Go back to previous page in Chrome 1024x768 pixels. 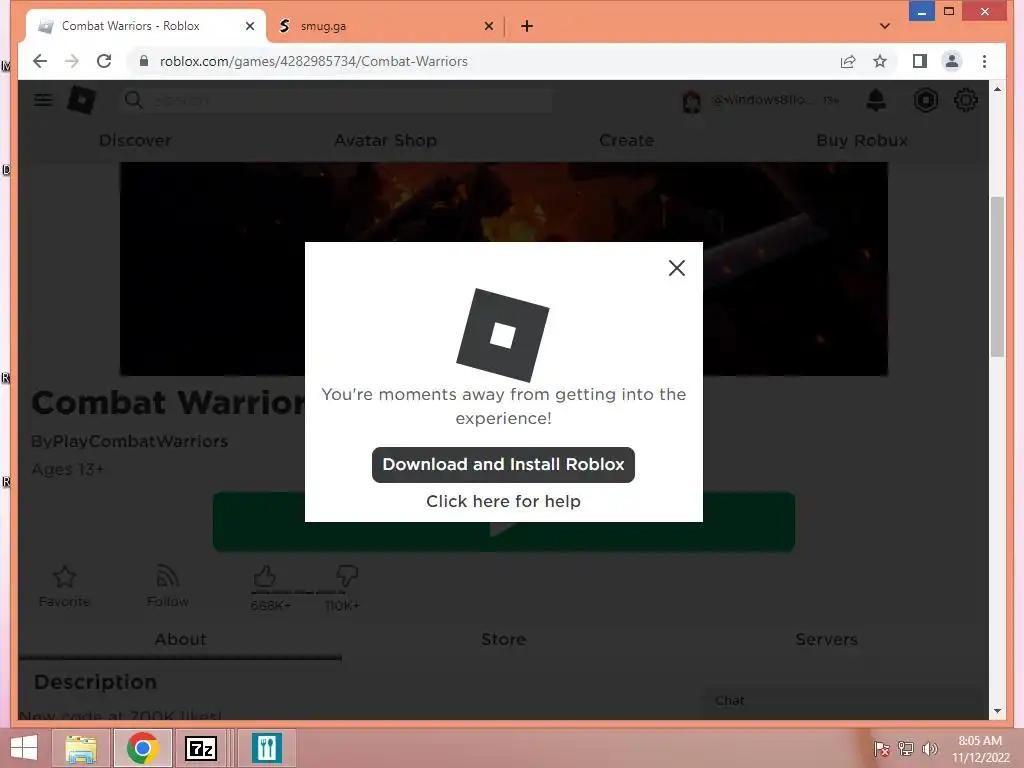[x=40, y=61]
